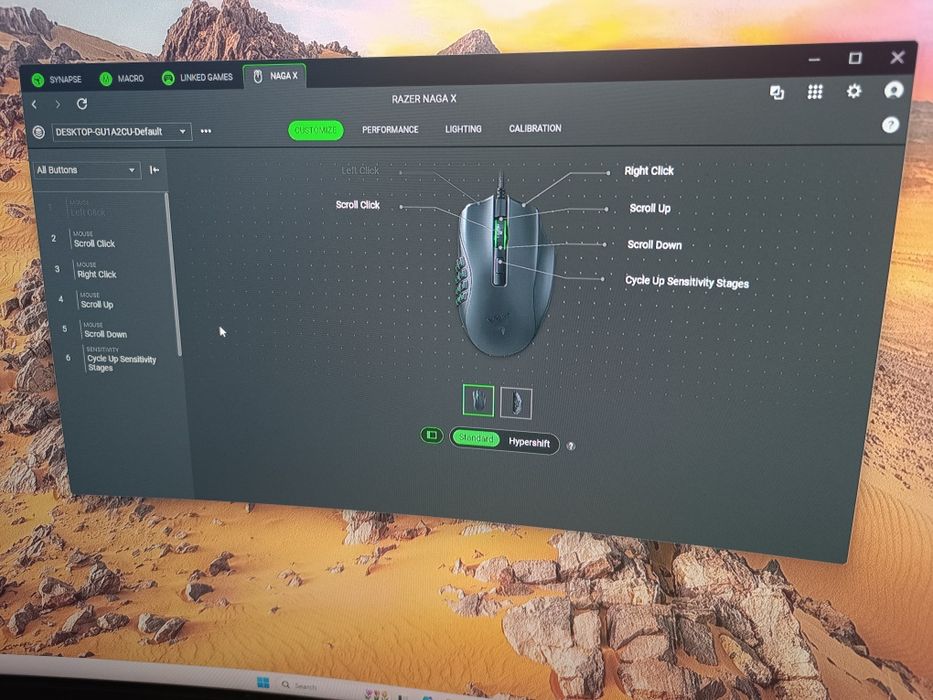The height and width of the screenshot is (700, 933).
Task: Toggle the sidebar layout icon near Standard
Action: (x=432, y=435)
